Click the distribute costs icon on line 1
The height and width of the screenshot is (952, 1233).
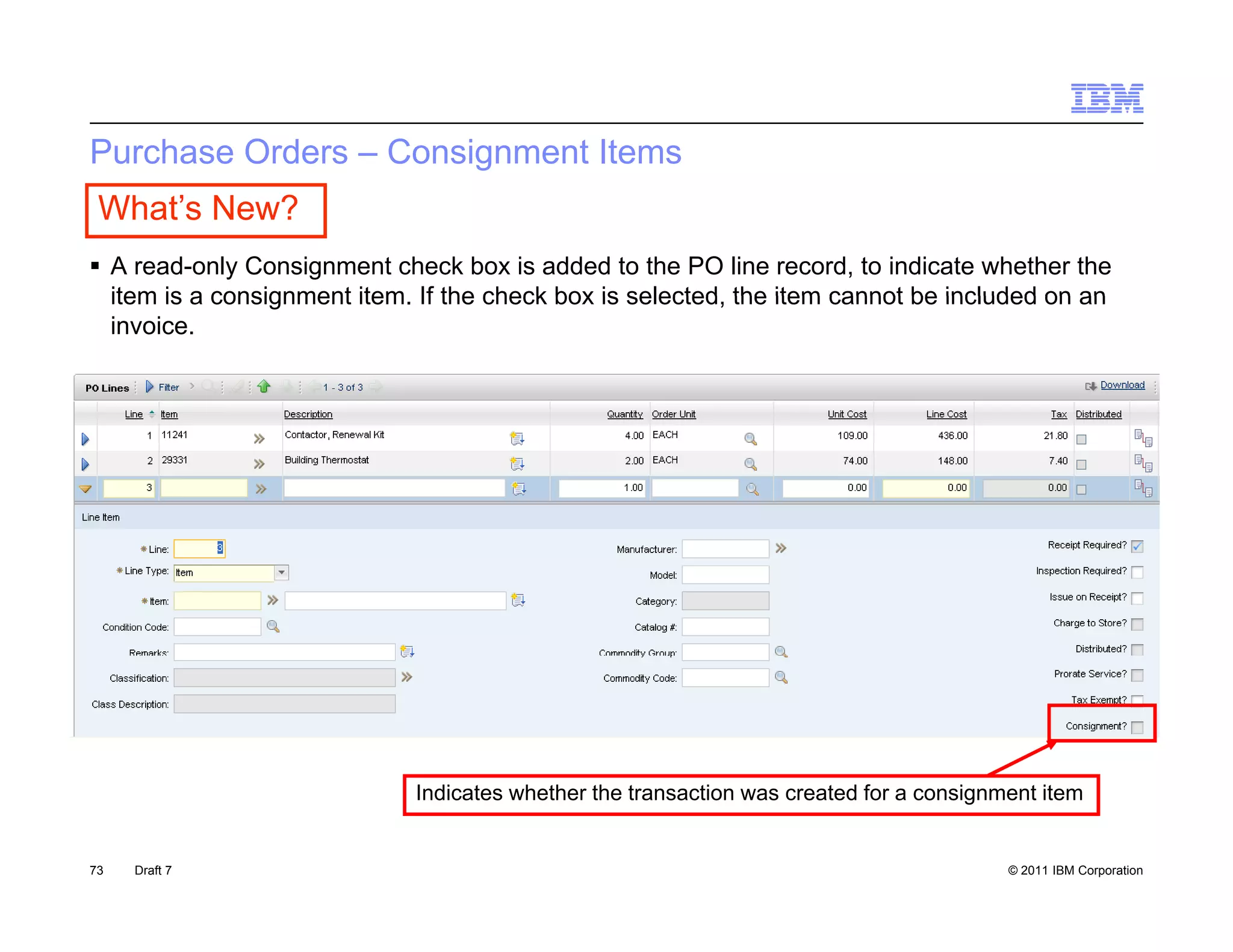(1143, 438)
